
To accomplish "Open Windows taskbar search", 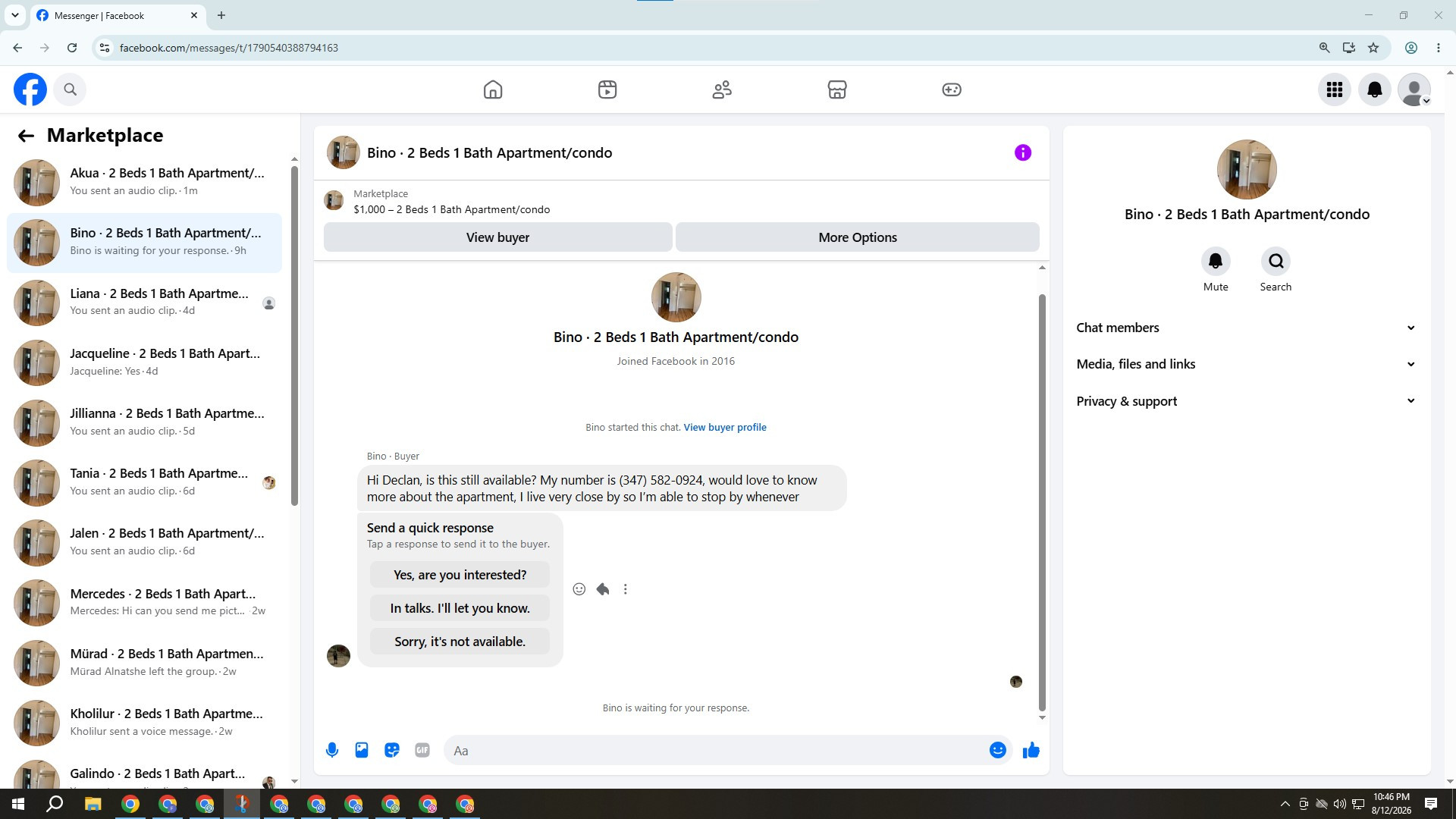I will click(55, 804).
